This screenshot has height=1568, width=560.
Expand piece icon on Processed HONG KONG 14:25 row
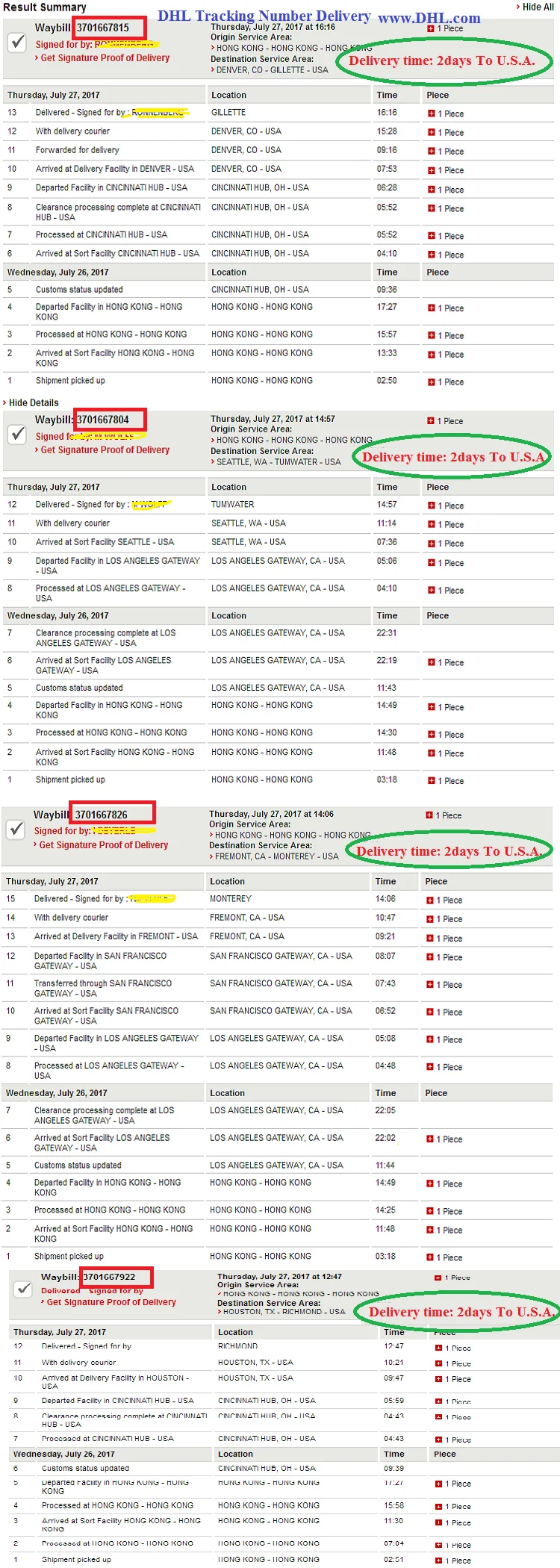(x=429, y=1210)
